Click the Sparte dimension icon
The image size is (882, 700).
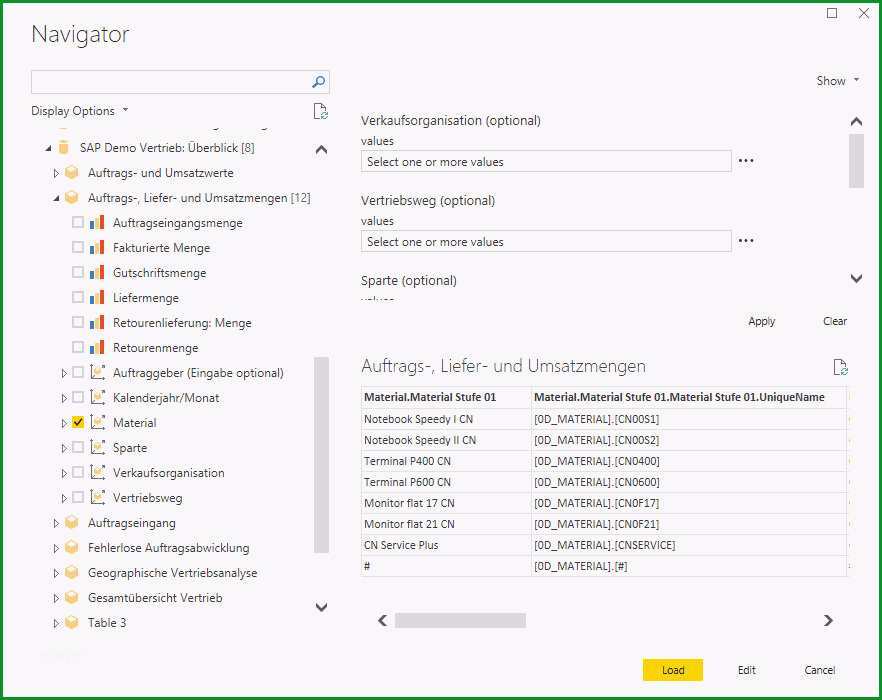pyautogui.click(x=98, y=447)
